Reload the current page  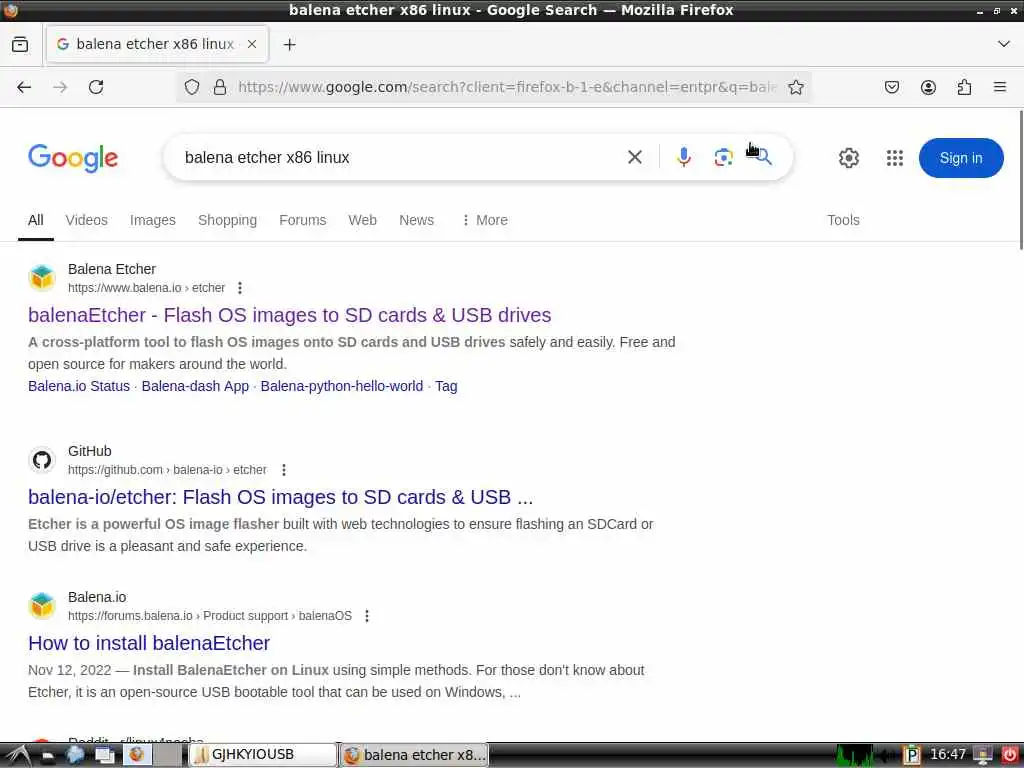point(96,87)
